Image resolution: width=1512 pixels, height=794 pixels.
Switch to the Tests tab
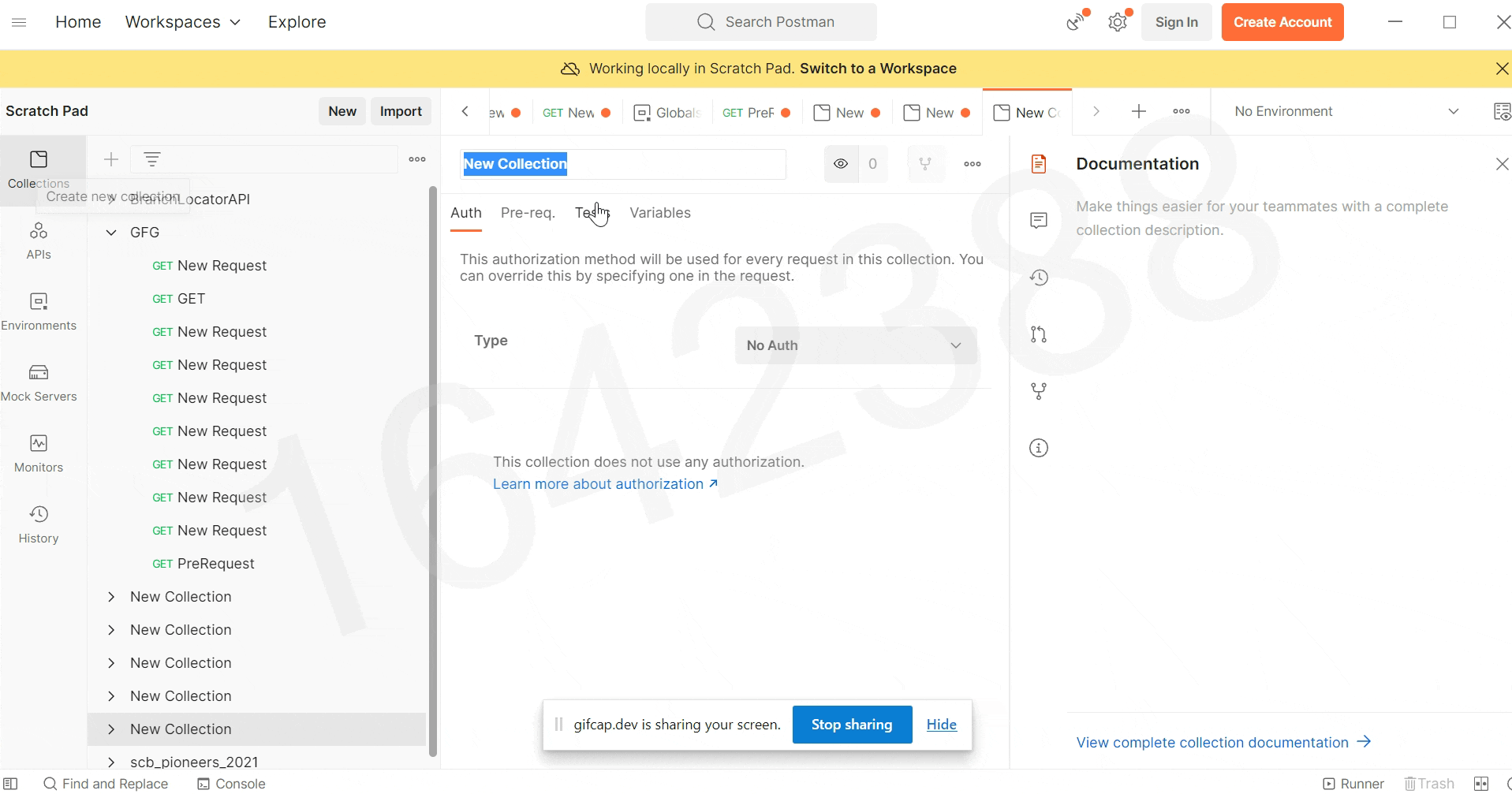[592, 213]
